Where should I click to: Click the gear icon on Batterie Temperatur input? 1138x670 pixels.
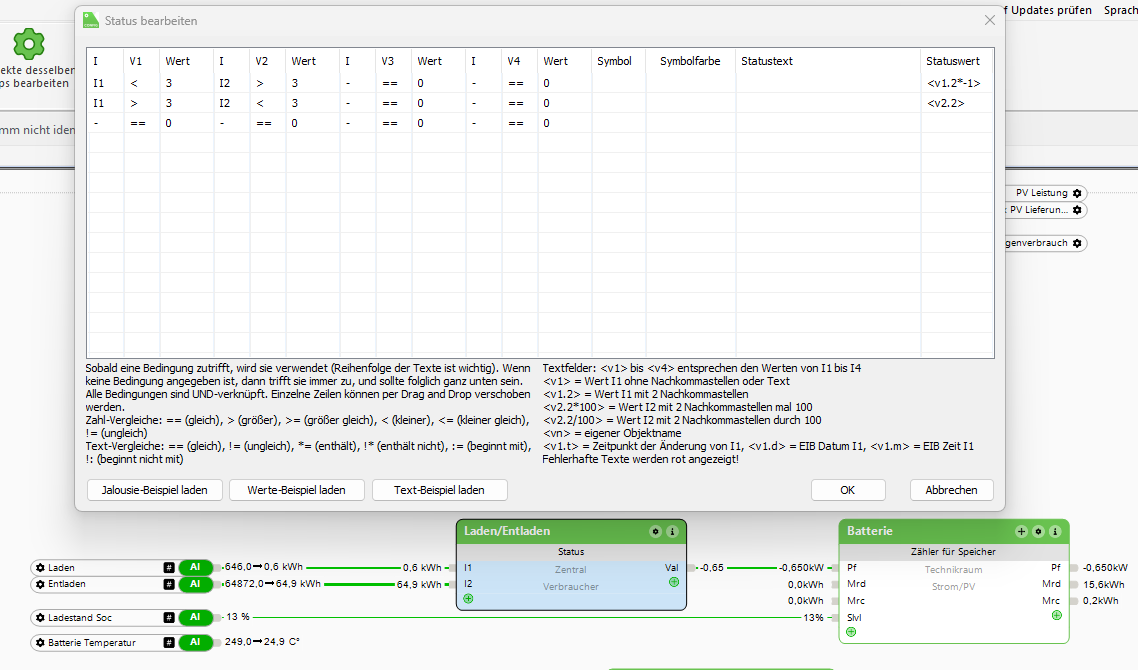point(40,642)
